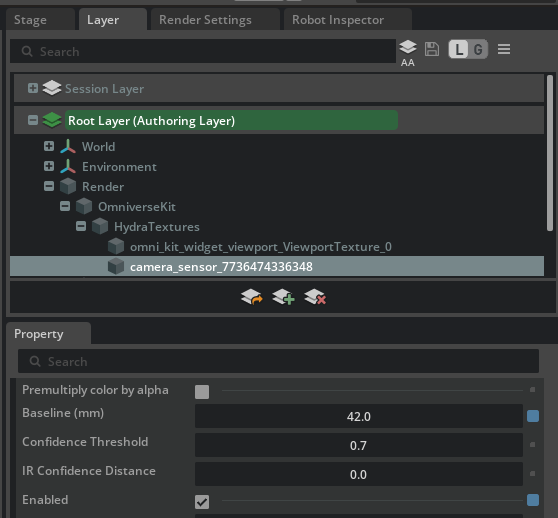Click the layer tree vertical scrollbar
Image resolution: width=558 pixels, height=518 pixels.
click(550, 153)
